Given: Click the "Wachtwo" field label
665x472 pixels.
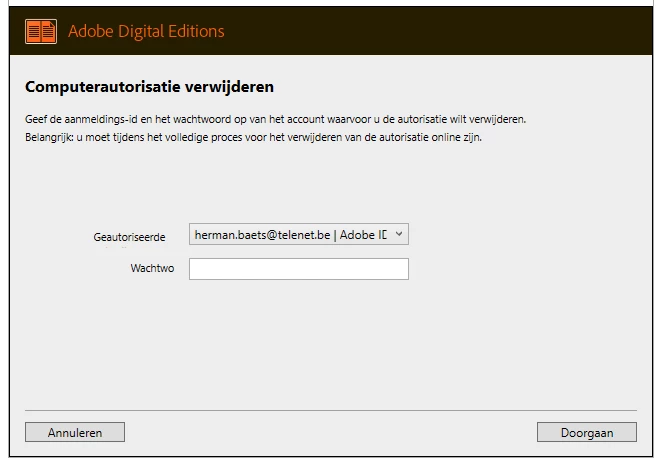Looking at the screenshot, I should tap(152, 268).
